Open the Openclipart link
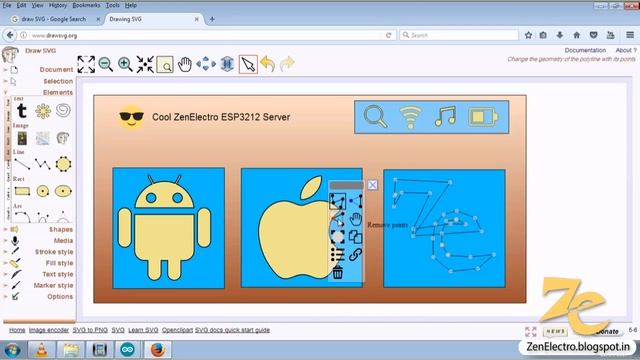Screen dimensions: 640x360 tap(177, 330)
